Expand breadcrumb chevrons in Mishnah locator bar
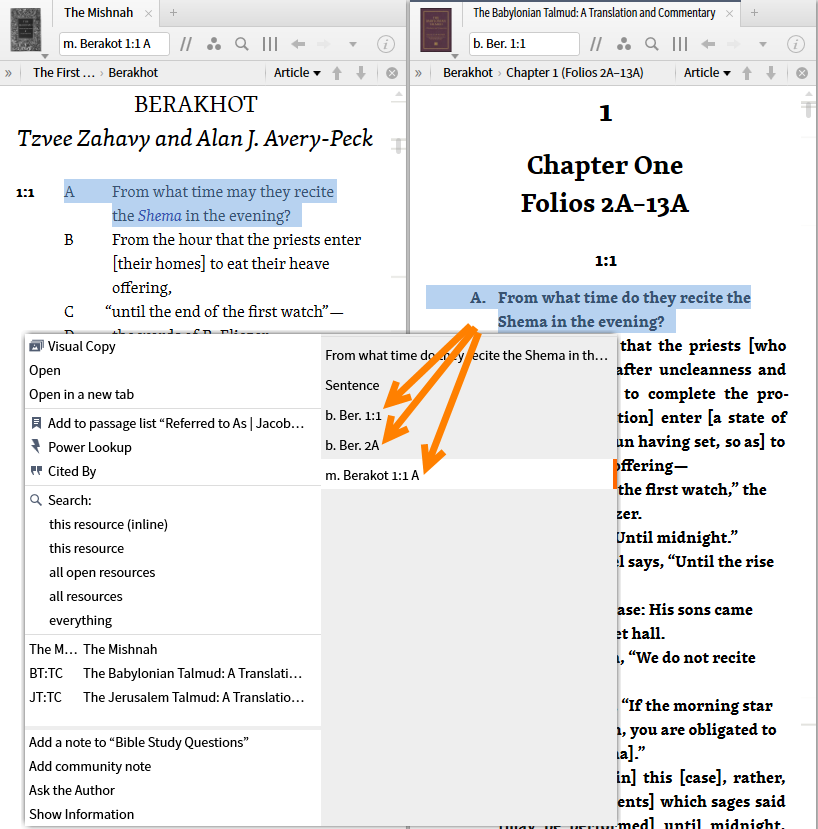Viewport: 818px width, 829px height. [8, 73]
